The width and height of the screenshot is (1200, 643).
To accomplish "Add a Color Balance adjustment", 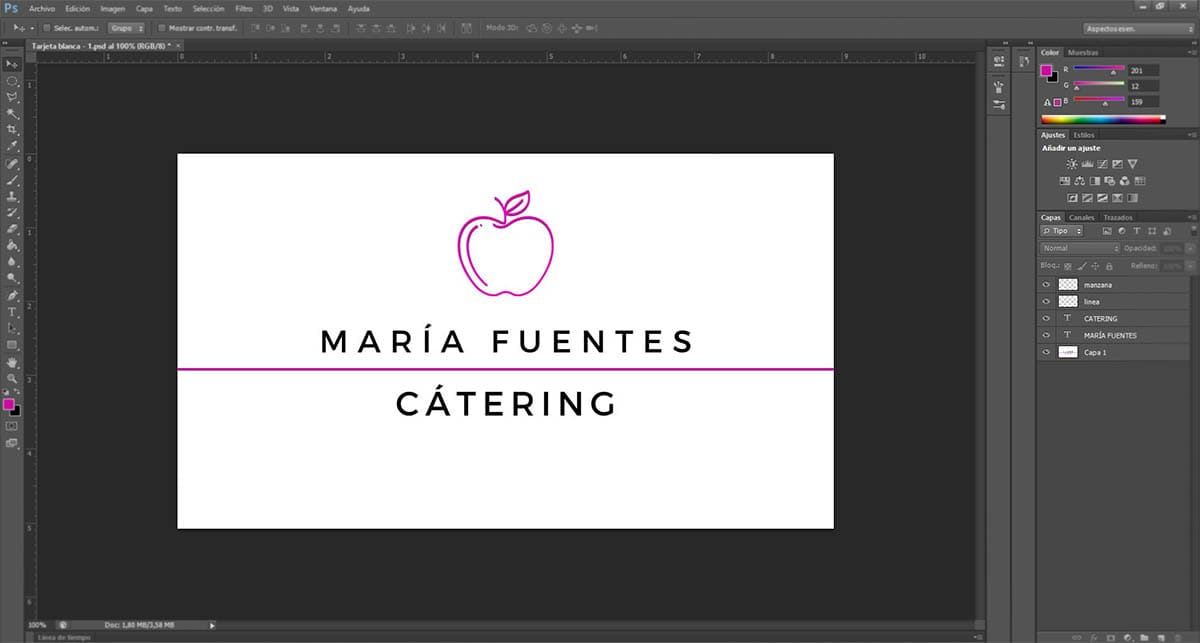I will pos(1080,181).
